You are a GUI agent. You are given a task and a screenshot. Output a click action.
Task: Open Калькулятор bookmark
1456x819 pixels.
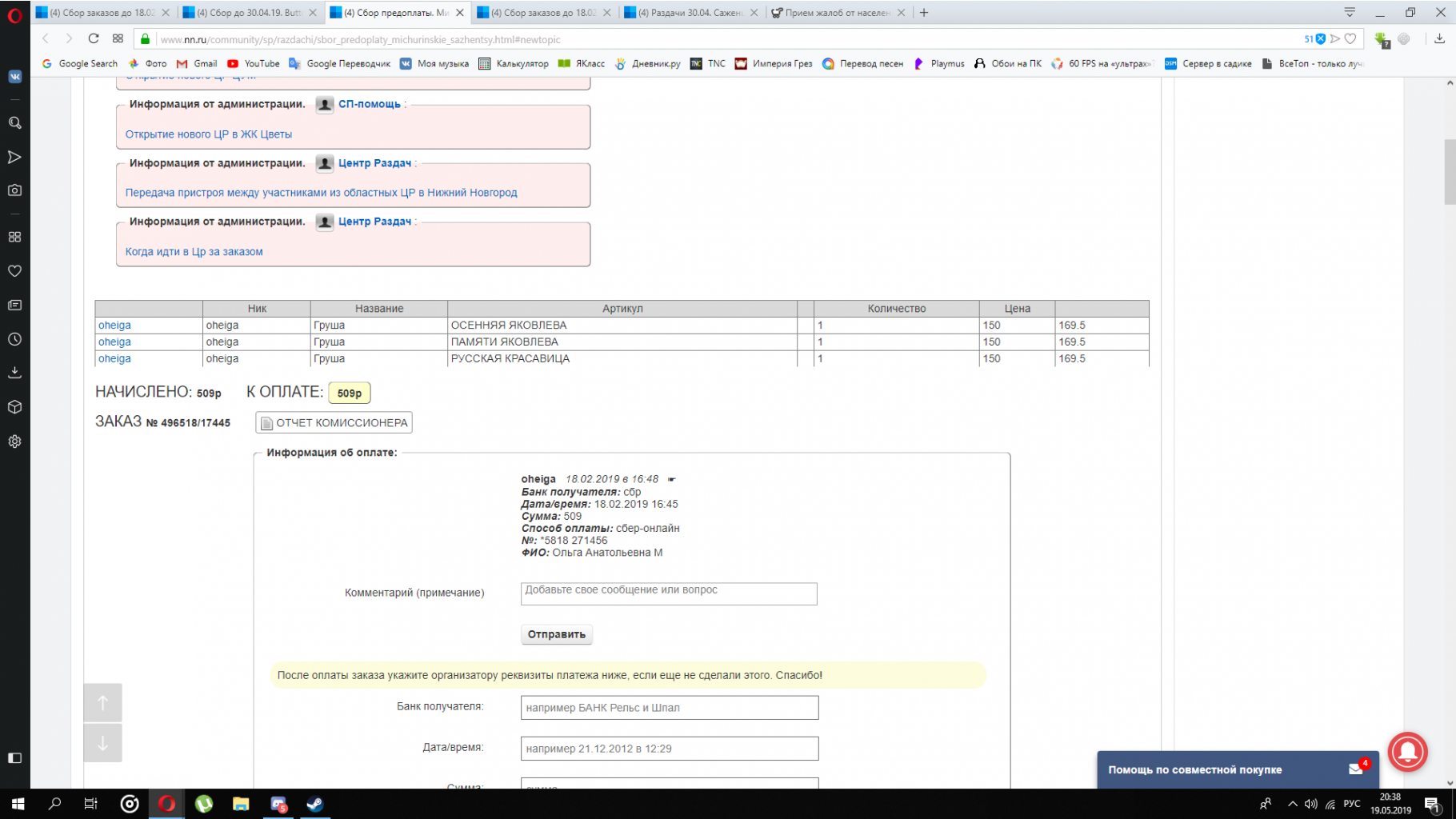pos(514,63)
